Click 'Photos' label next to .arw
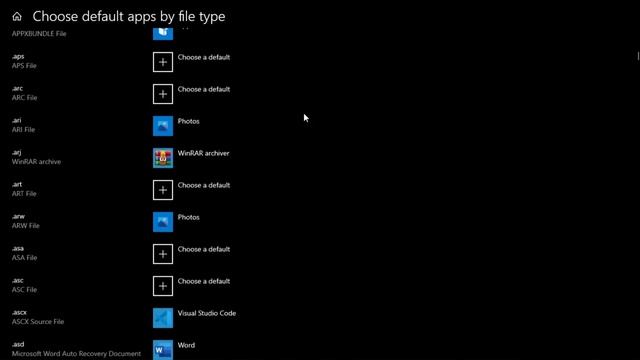 pyautogui.click(x=189, y=217)
